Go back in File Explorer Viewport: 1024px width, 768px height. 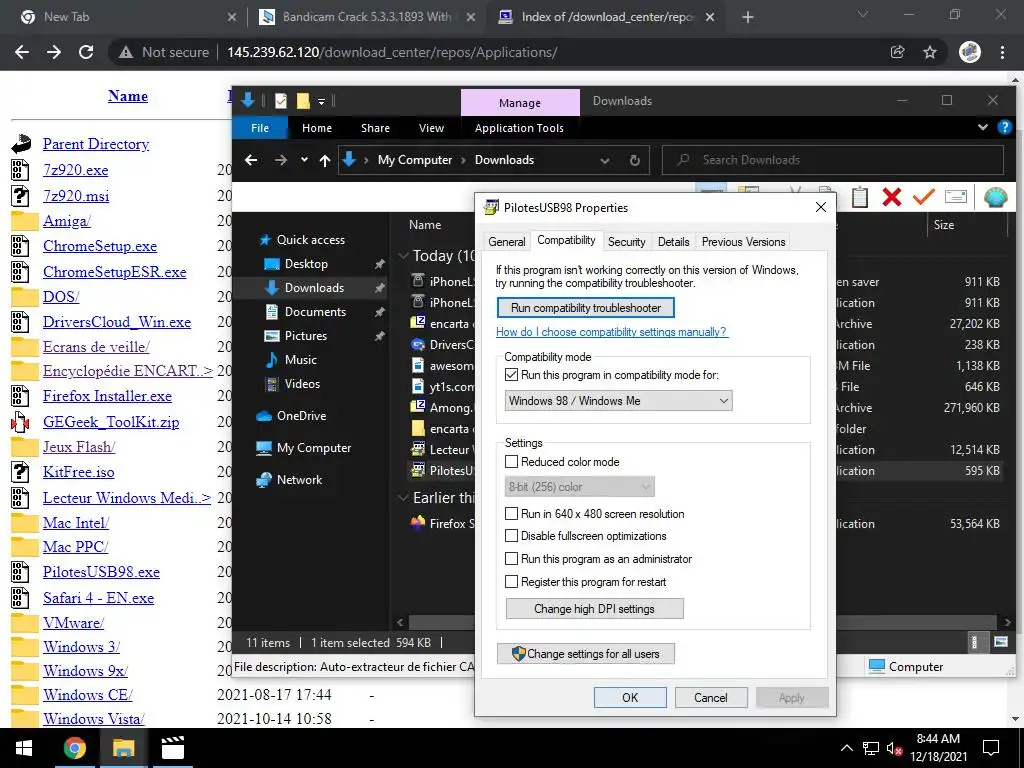(251, 160)
